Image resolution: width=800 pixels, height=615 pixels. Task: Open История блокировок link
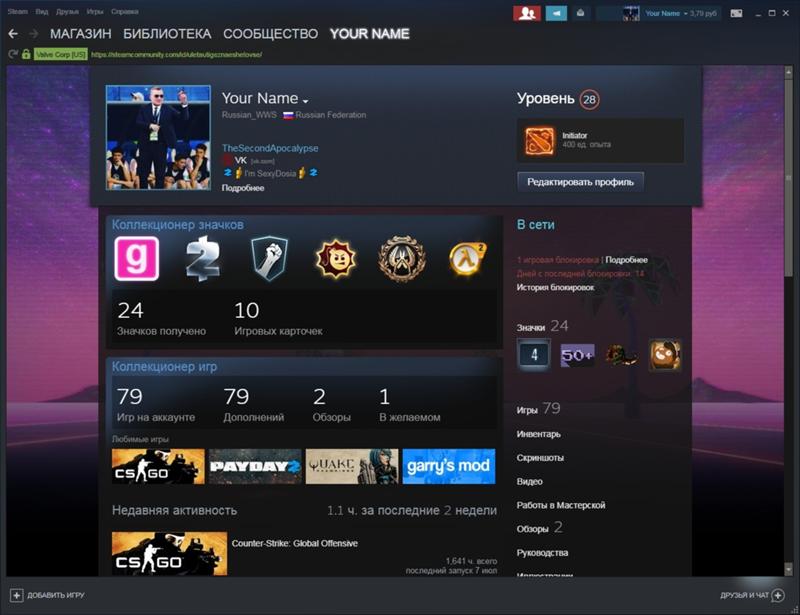pyautogui.click(x=555, y=287)
